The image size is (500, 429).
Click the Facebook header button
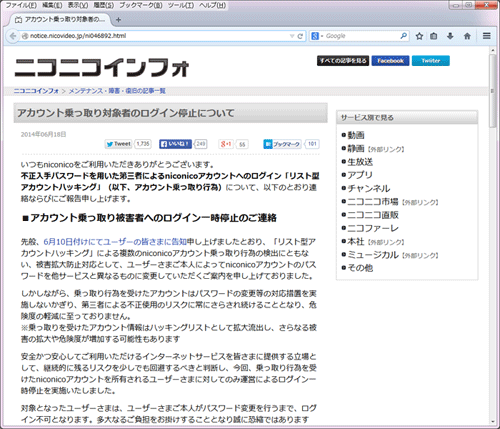(390, 61)
